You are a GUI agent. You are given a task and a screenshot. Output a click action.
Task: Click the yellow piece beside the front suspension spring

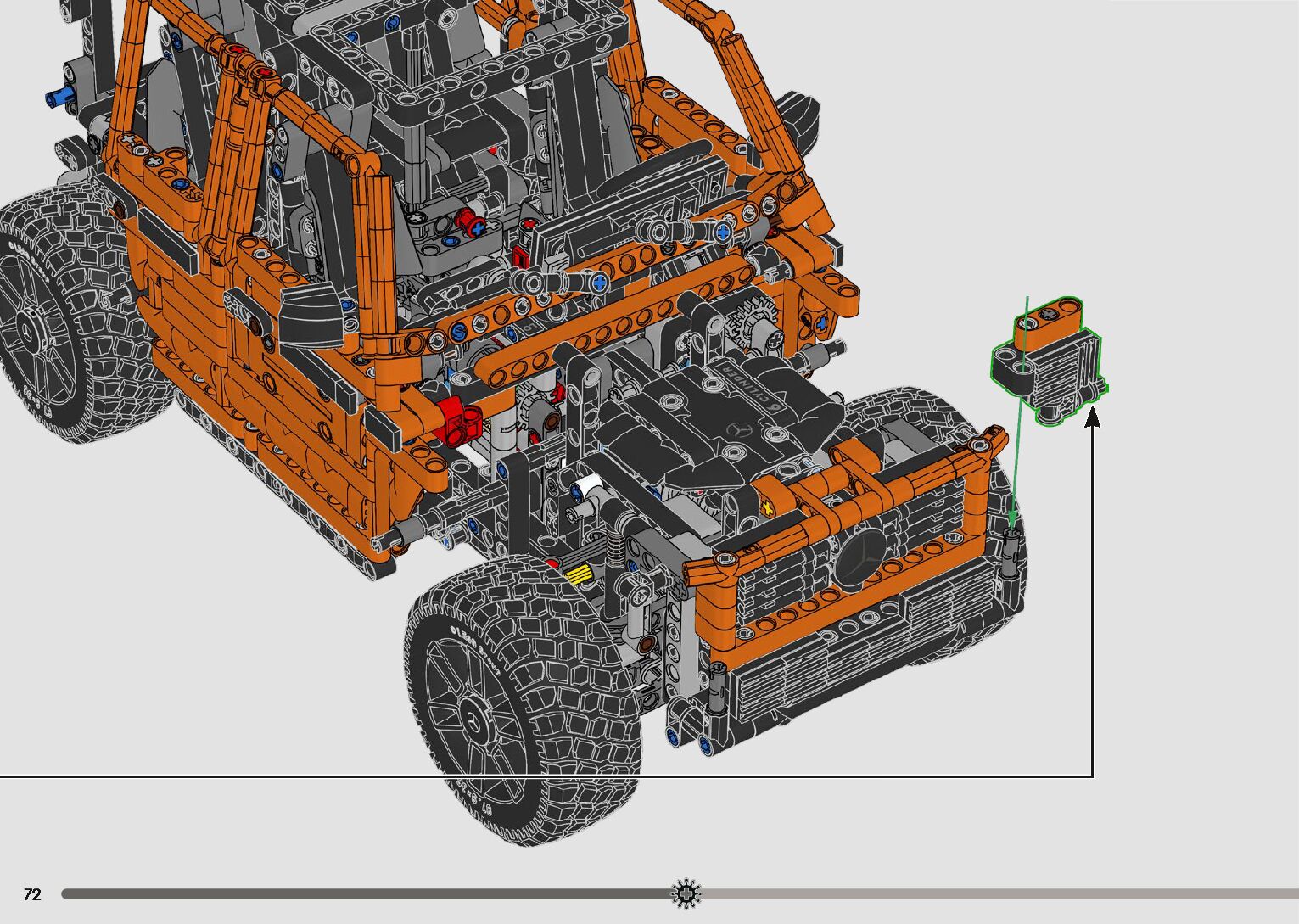click(x=579, y=575)
